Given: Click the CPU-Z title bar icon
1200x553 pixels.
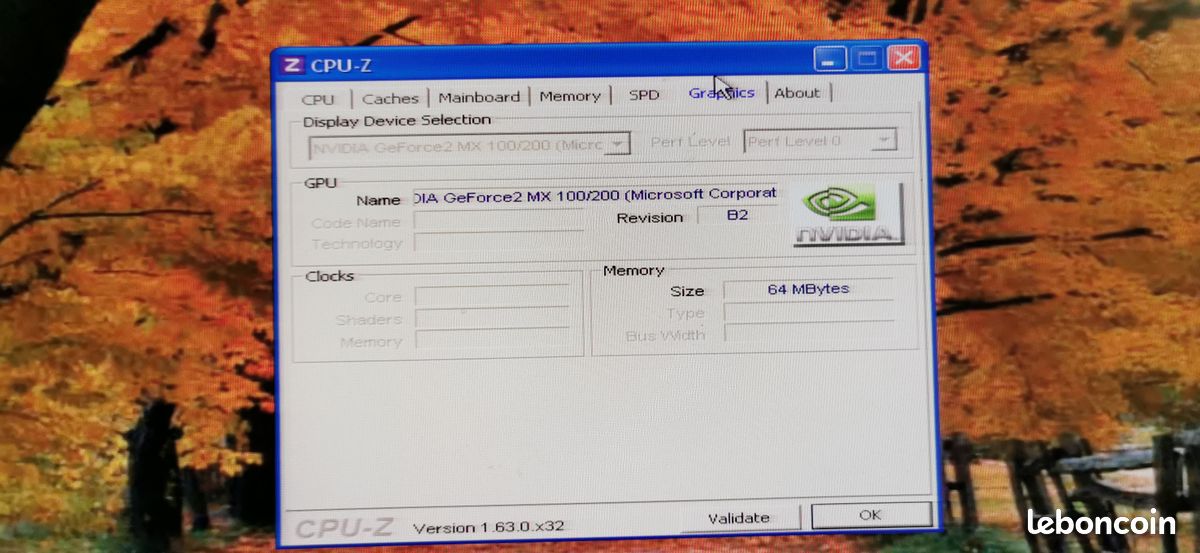Looking at the screenshot, I should 292,65.
